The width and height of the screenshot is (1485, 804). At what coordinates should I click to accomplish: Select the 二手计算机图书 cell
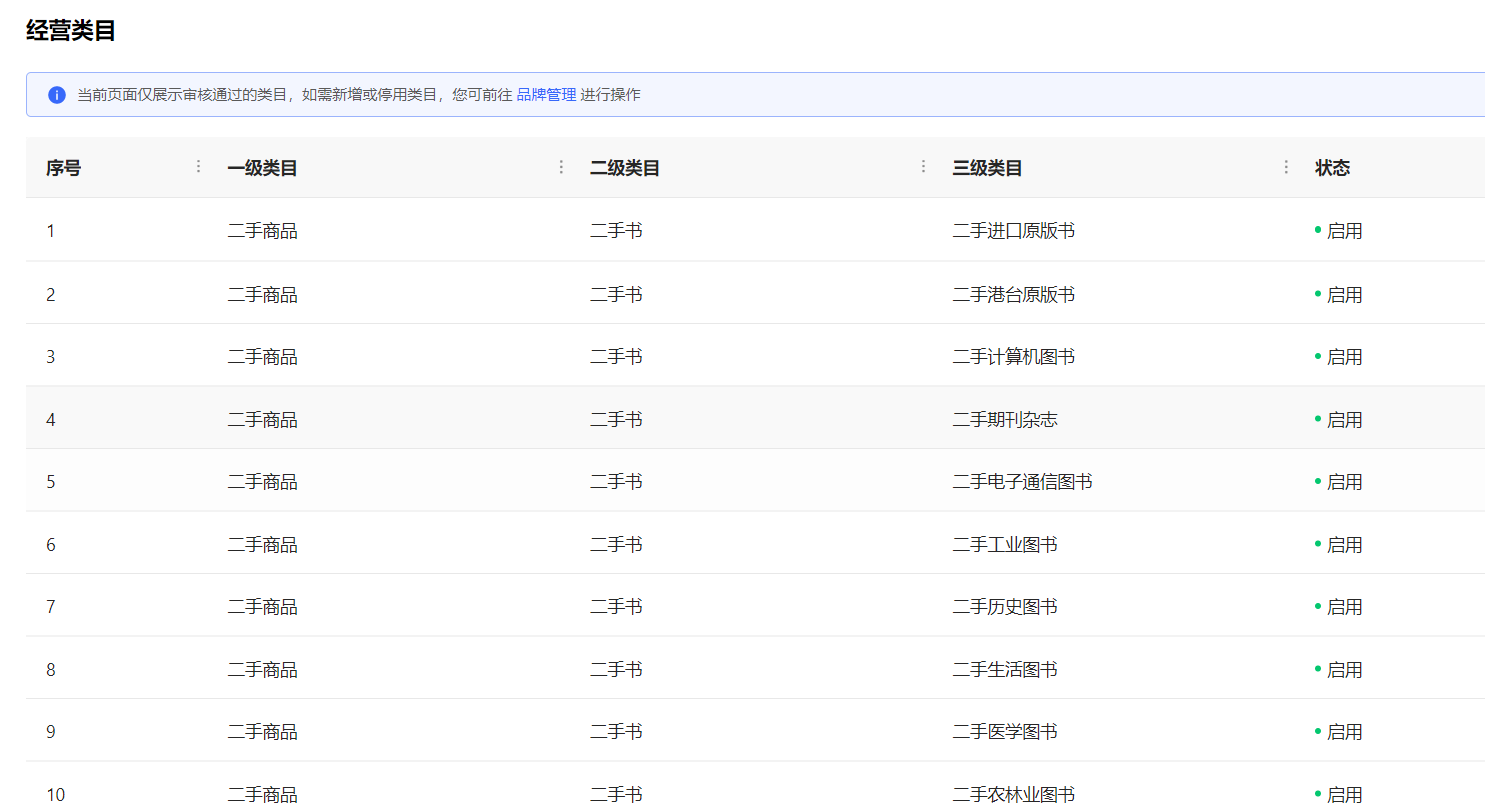1013,357
